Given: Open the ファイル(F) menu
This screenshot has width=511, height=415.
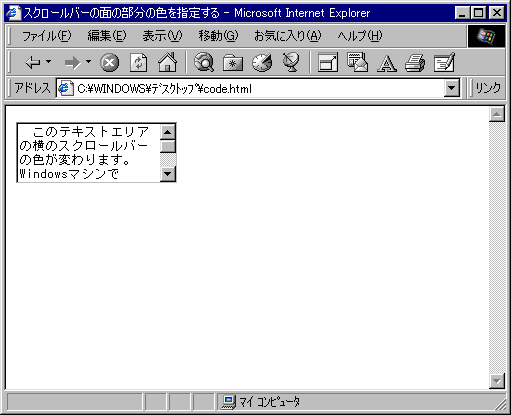Looking at the screenshot, I should point(47,36).
